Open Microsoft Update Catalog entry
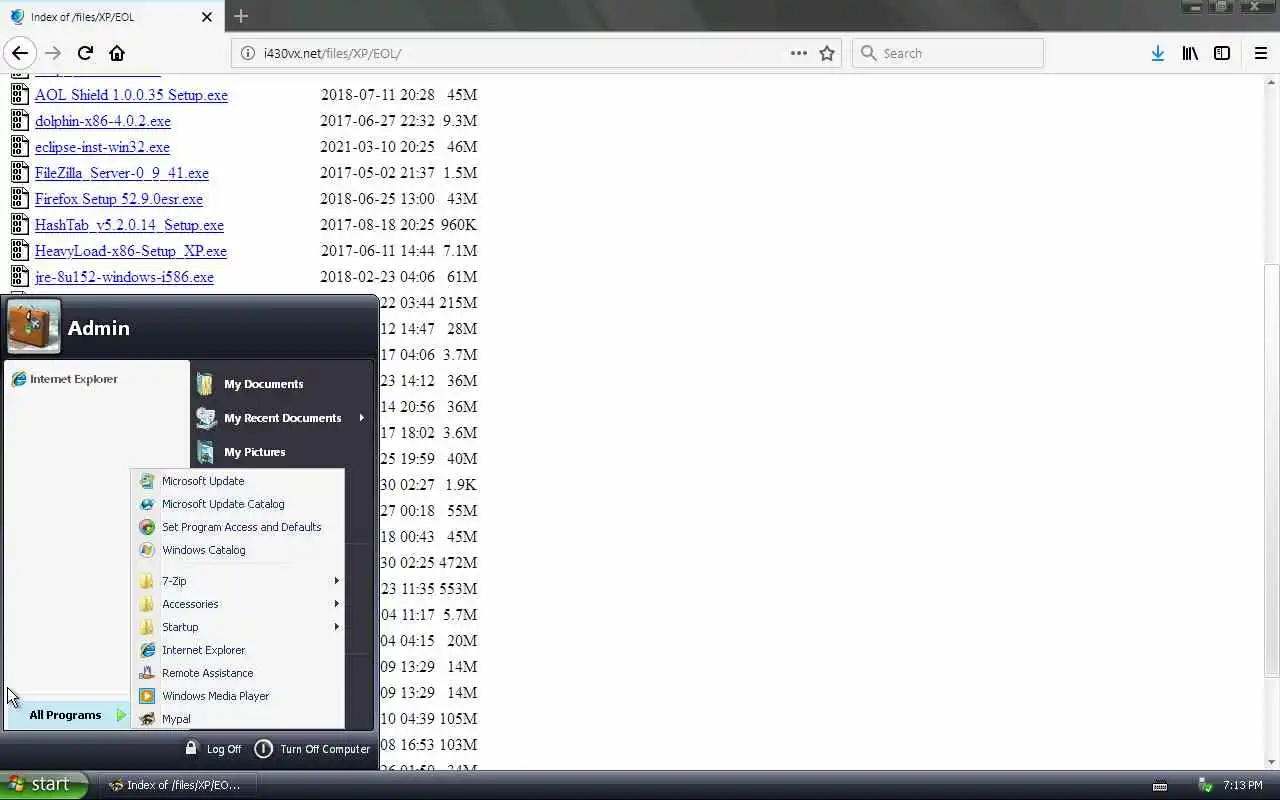The width and height of the screenshot is (1280, 800). click(240, 504)
